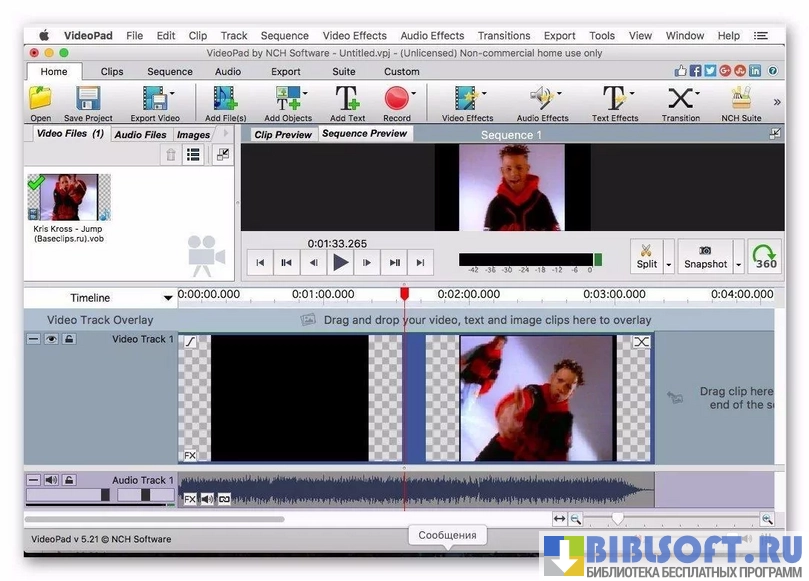This screenshot has width=809, height=581.
Task: Open the NCH Suite toolbar icon
Action: coord(741,102)
